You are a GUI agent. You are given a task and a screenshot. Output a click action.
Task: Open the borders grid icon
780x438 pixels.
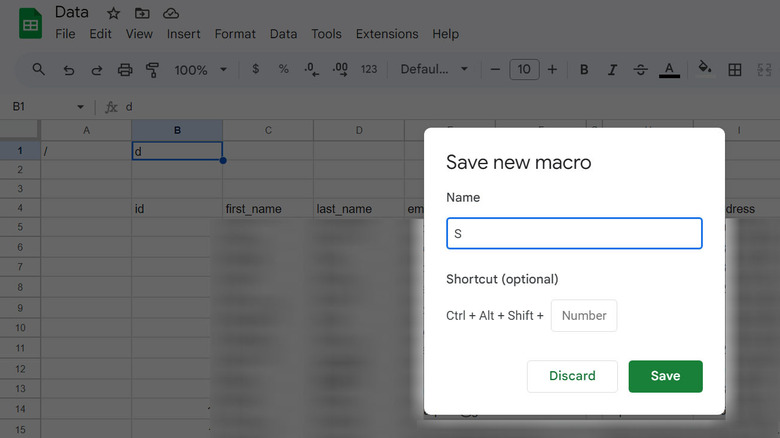[735, 70]
